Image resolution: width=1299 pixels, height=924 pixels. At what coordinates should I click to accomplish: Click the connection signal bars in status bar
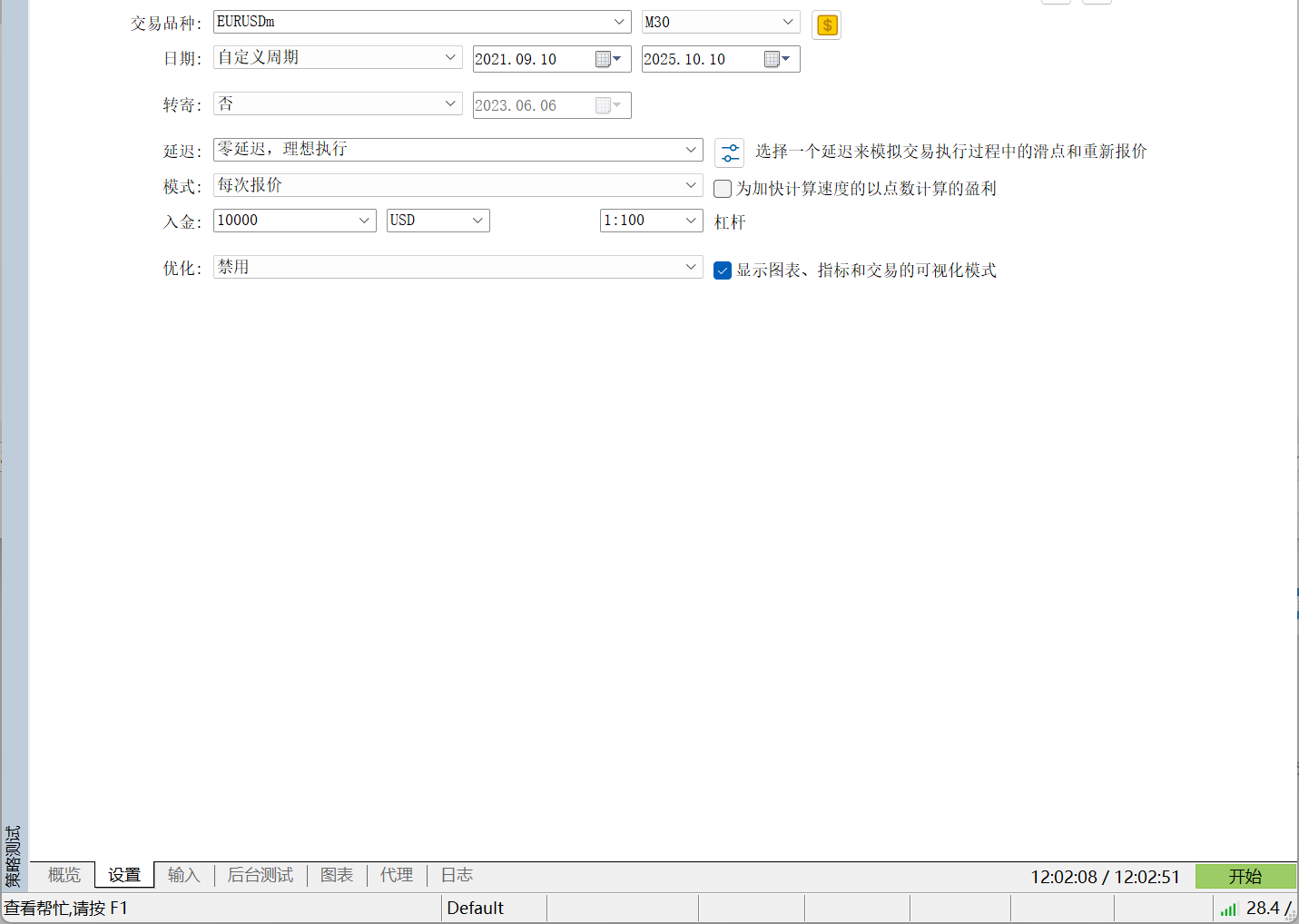click(1228, 908)
